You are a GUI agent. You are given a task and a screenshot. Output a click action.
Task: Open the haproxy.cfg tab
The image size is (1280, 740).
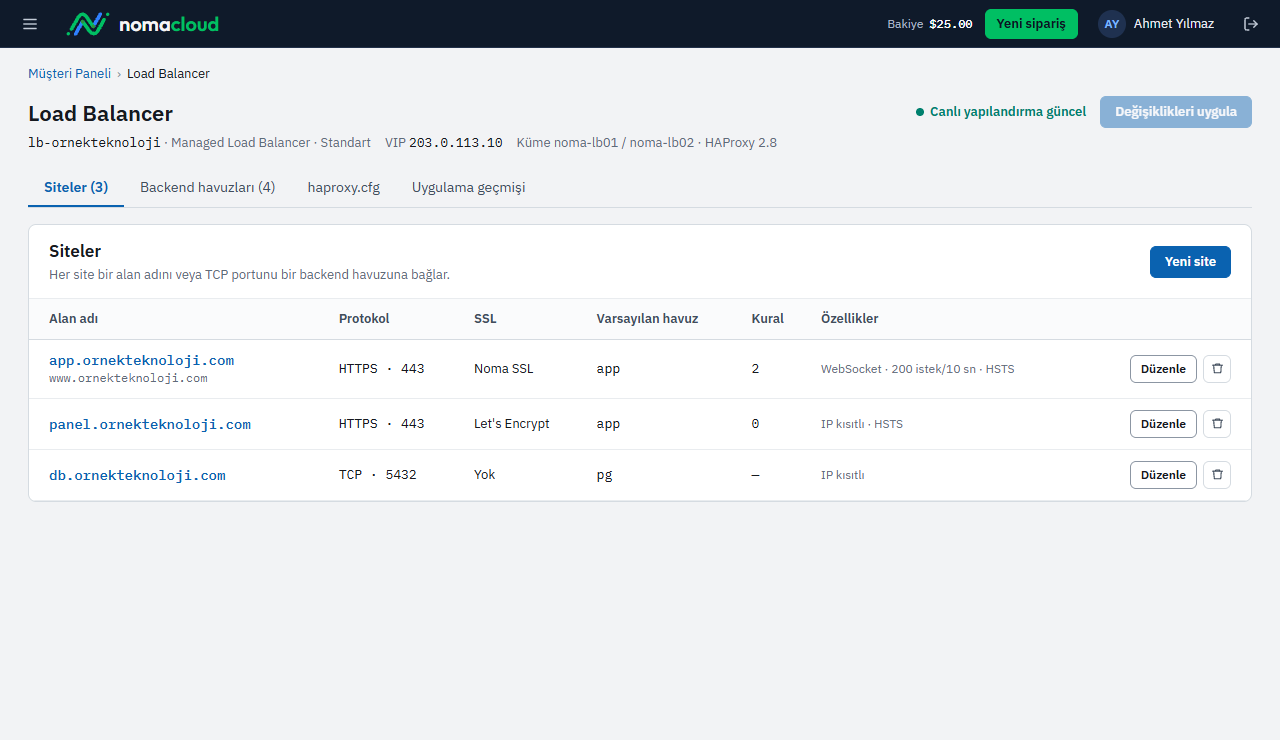pyautogui.click(x=344, y=187)
